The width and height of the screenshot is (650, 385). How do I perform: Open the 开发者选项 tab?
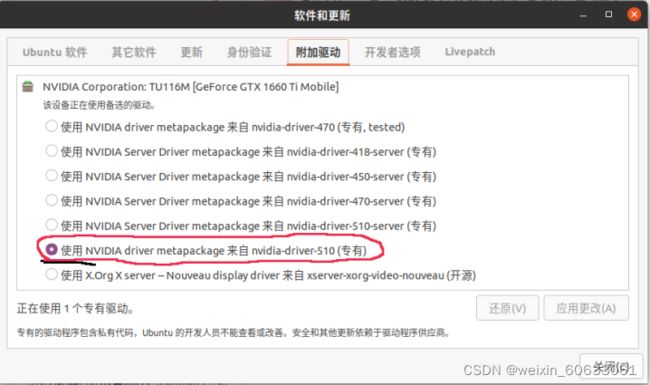click(x=393, y=52)
